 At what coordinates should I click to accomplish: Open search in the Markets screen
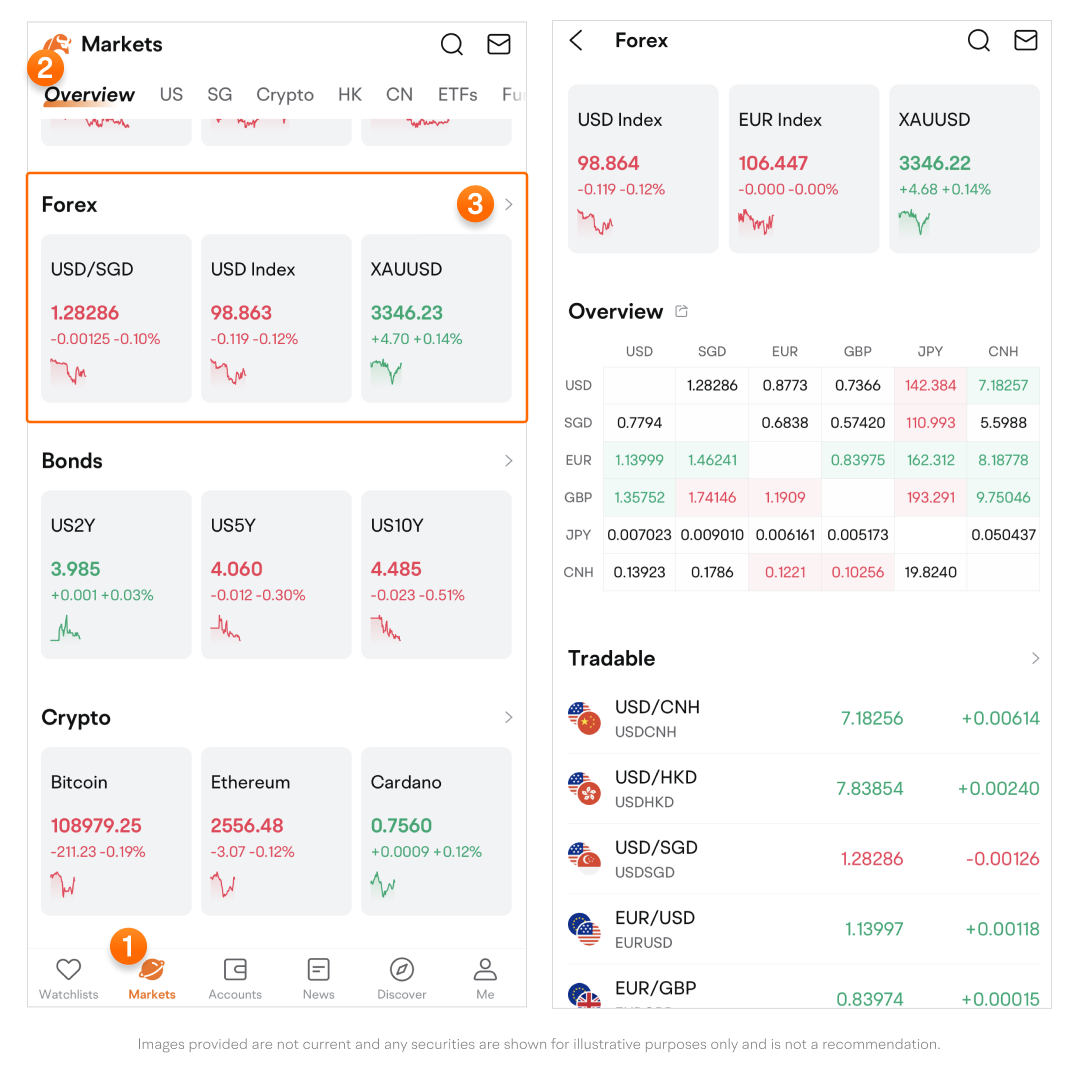click(x=452, y=44)
